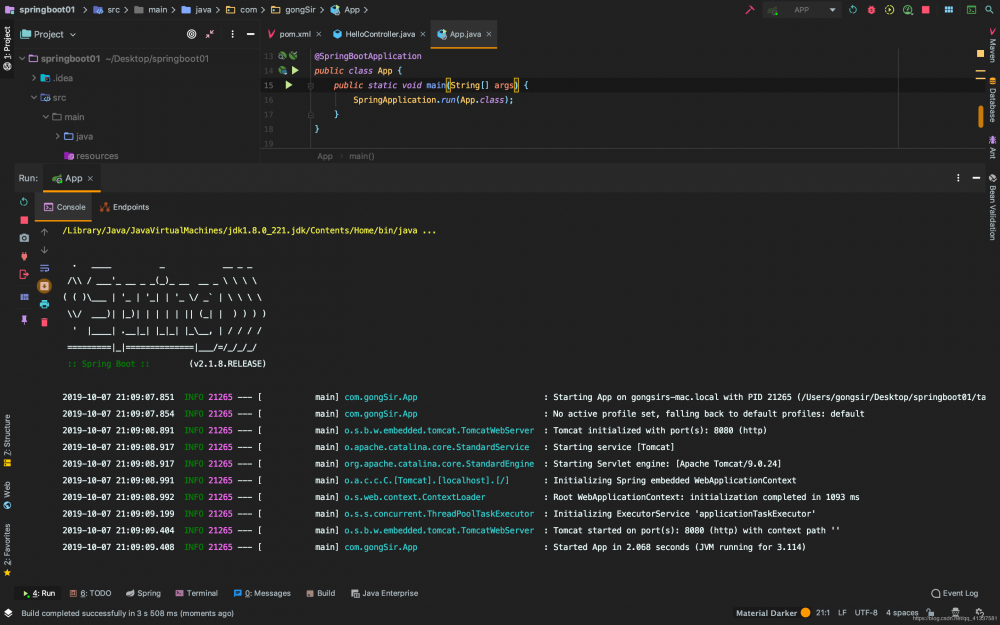The height and width of the screenshot is (625, 1000).
Task: Open the Event Log
Action: (x=954, y=593)
